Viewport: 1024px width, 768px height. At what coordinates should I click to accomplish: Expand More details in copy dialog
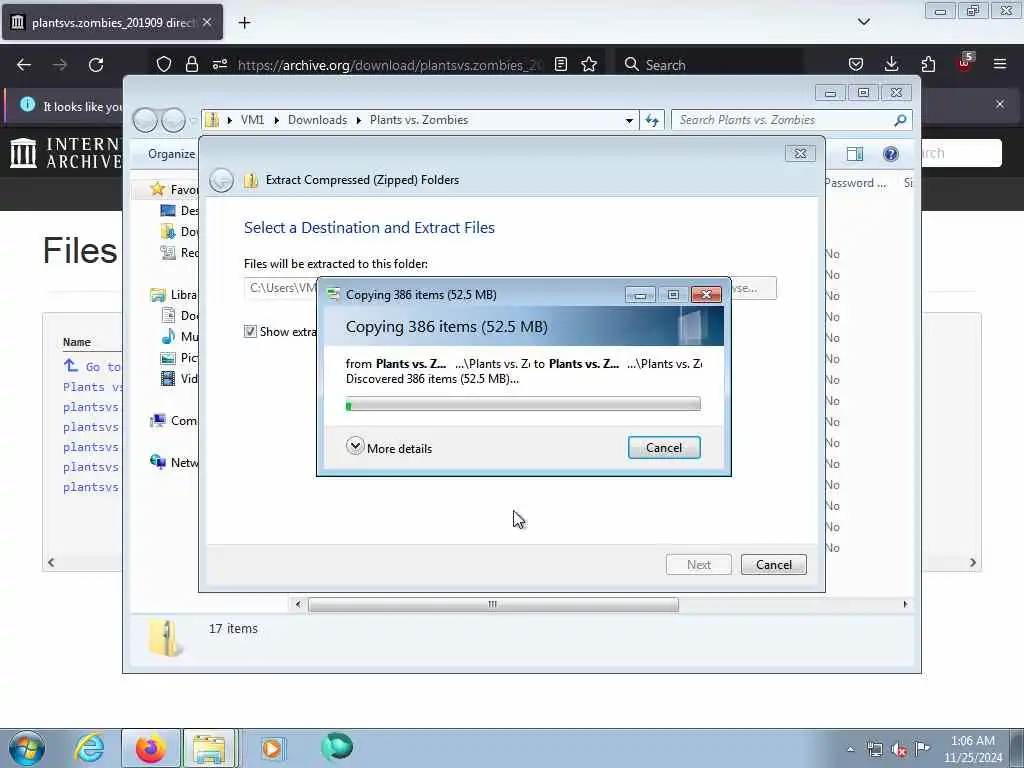[x=389, y=447]
